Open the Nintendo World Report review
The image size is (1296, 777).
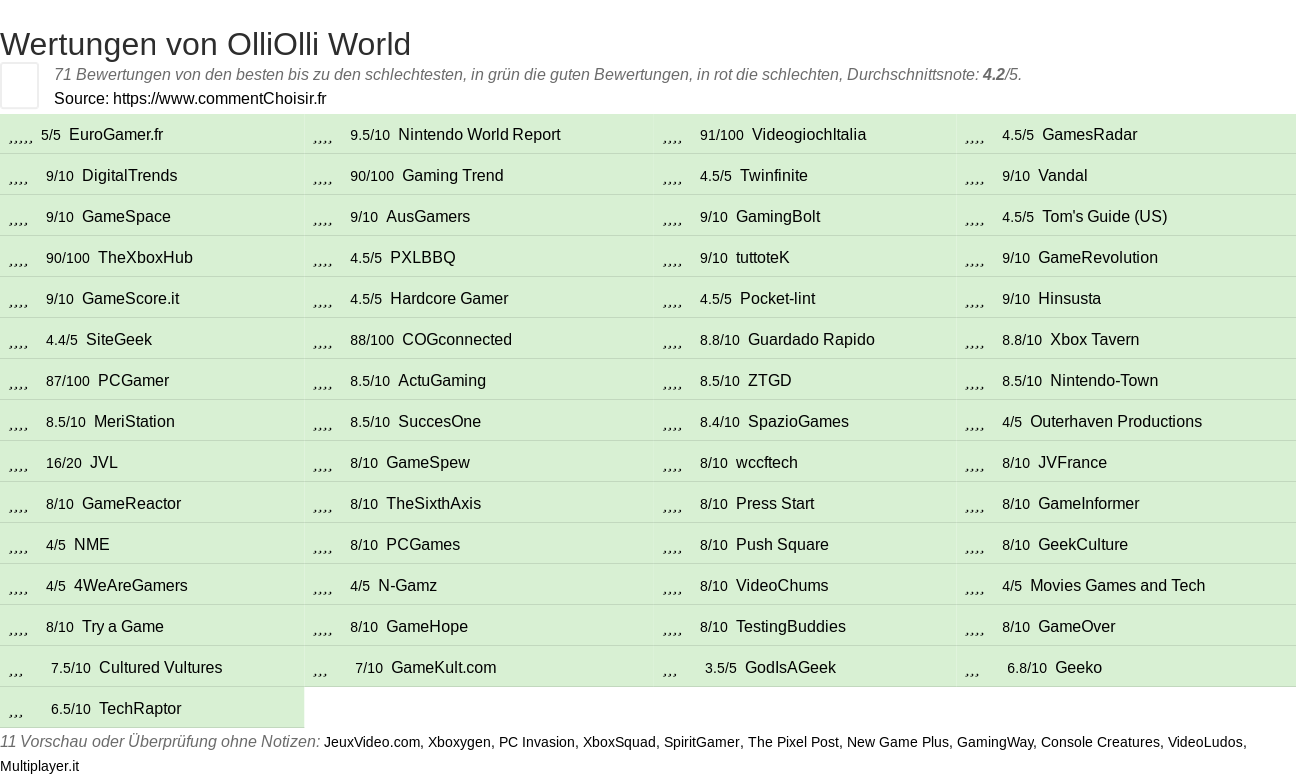coord(479,135)
